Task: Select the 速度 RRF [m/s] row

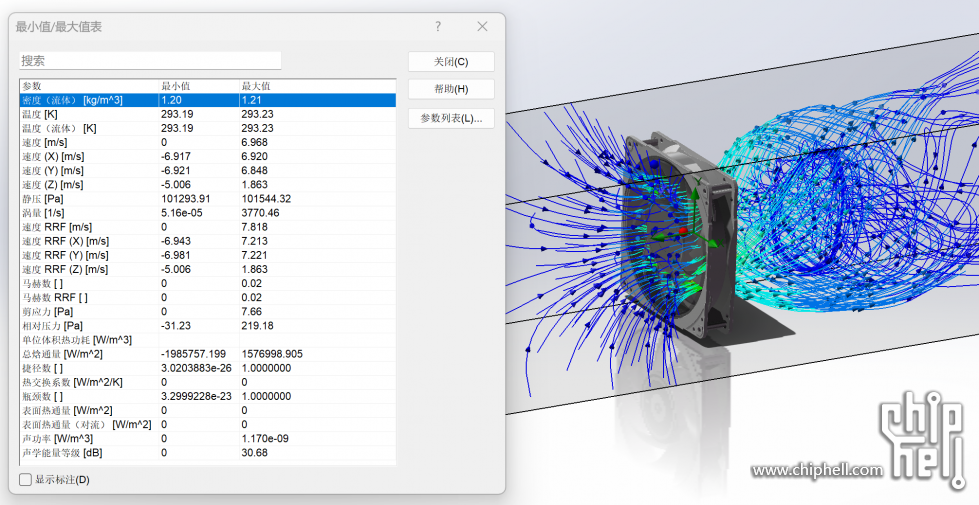Action: (208, 227)
